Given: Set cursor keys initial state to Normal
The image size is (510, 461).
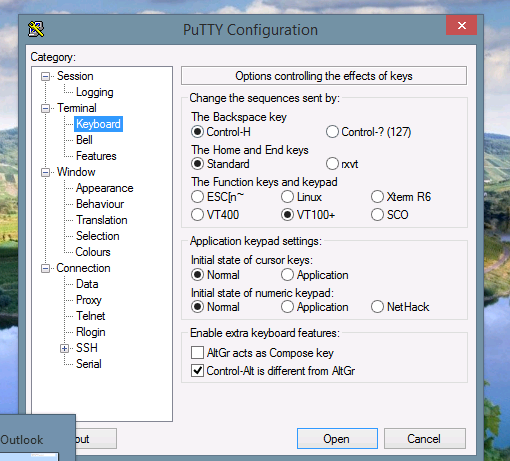Looking at the screenshot, I should coord(197,275).
